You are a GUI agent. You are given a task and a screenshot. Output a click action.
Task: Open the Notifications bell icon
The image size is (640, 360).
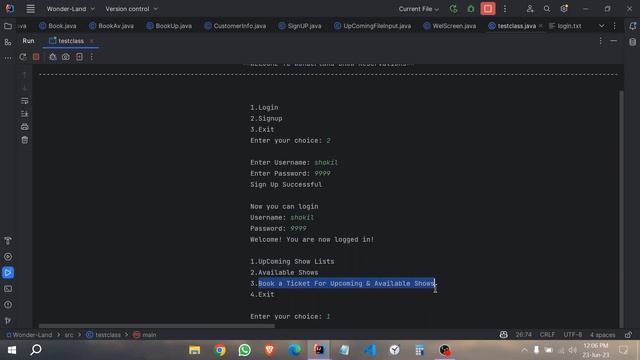pos(632,26)
